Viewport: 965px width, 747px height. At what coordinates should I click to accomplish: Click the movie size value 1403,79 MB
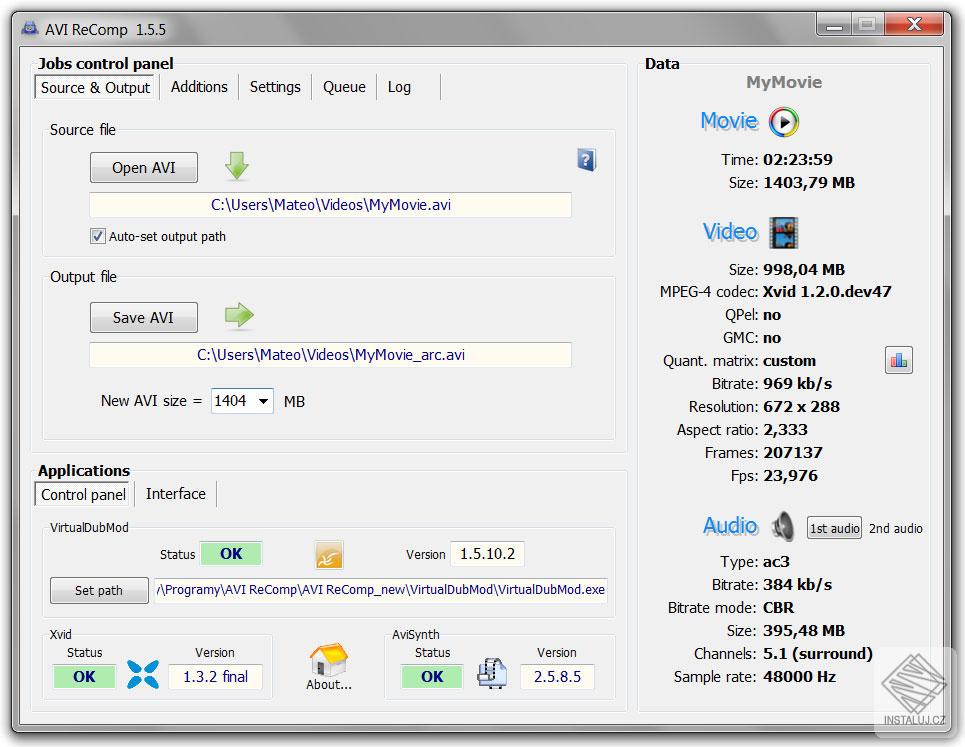[x=809, y=183]
